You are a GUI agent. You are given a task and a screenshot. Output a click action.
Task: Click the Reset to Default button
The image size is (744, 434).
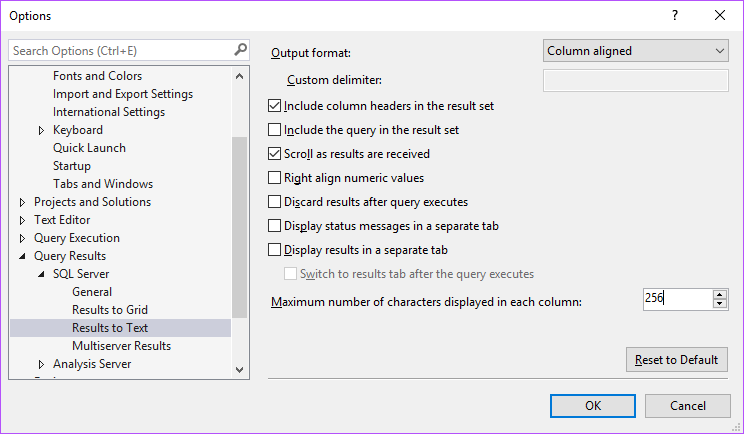click(676, 360)
